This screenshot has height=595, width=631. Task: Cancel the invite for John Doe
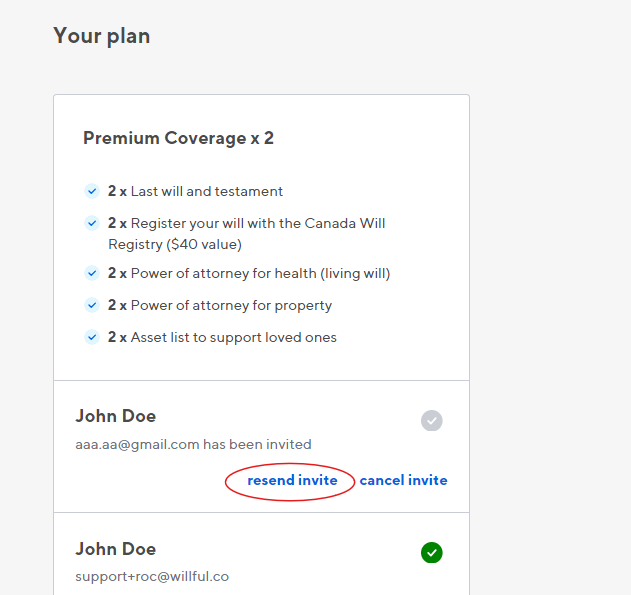coord(403,480)
